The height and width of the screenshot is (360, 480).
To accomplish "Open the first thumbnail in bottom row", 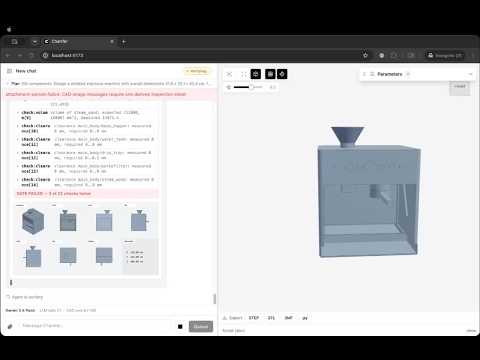I will [x=33, y=256].
